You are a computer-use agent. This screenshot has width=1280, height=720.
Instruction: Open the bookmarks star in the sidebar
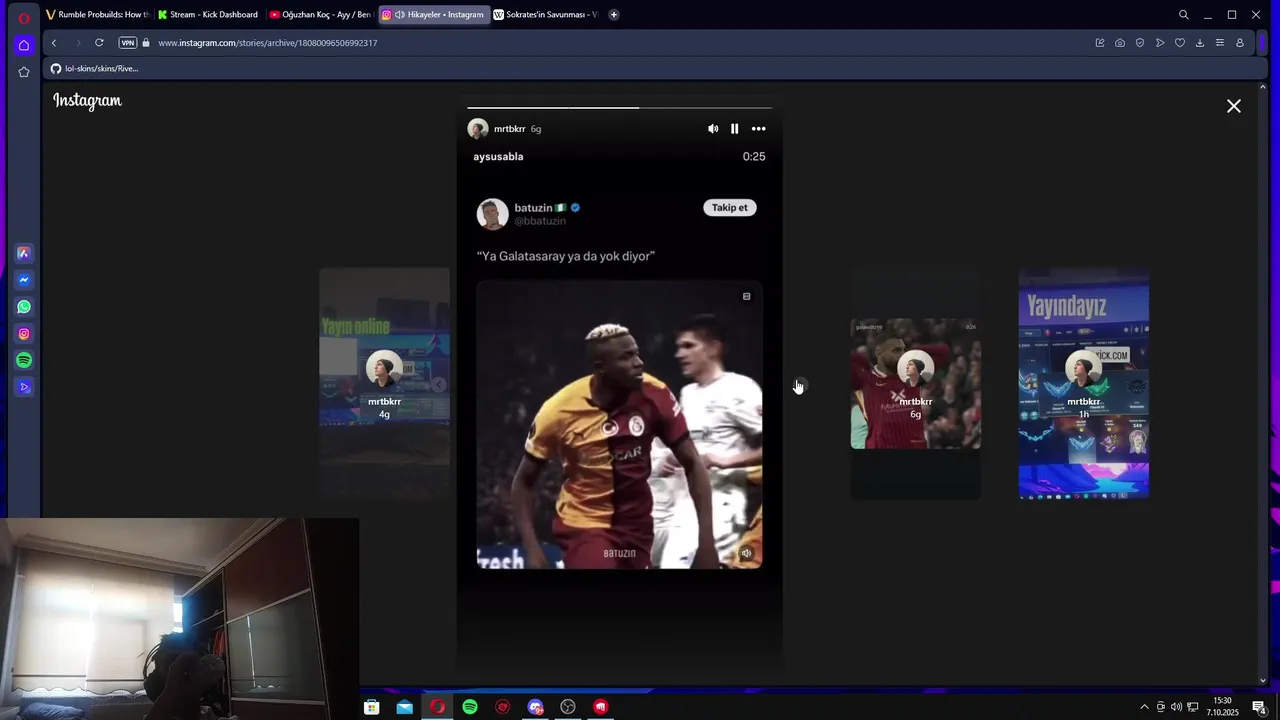tap(24, 72)
